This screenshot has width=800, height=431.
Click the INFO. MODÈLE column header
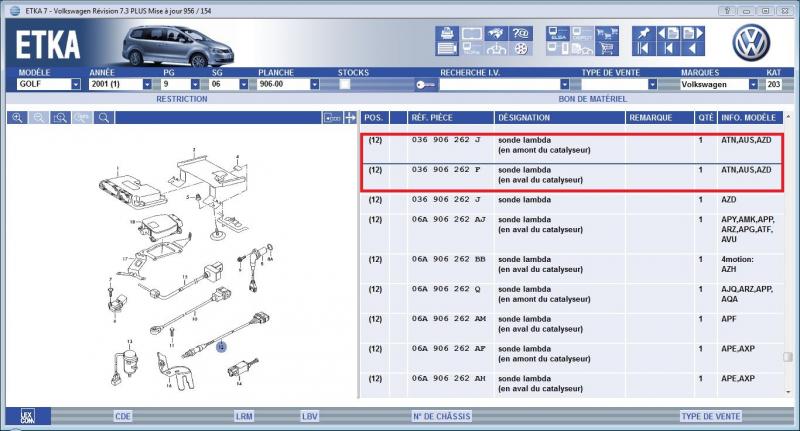click(x=749, y=118)
